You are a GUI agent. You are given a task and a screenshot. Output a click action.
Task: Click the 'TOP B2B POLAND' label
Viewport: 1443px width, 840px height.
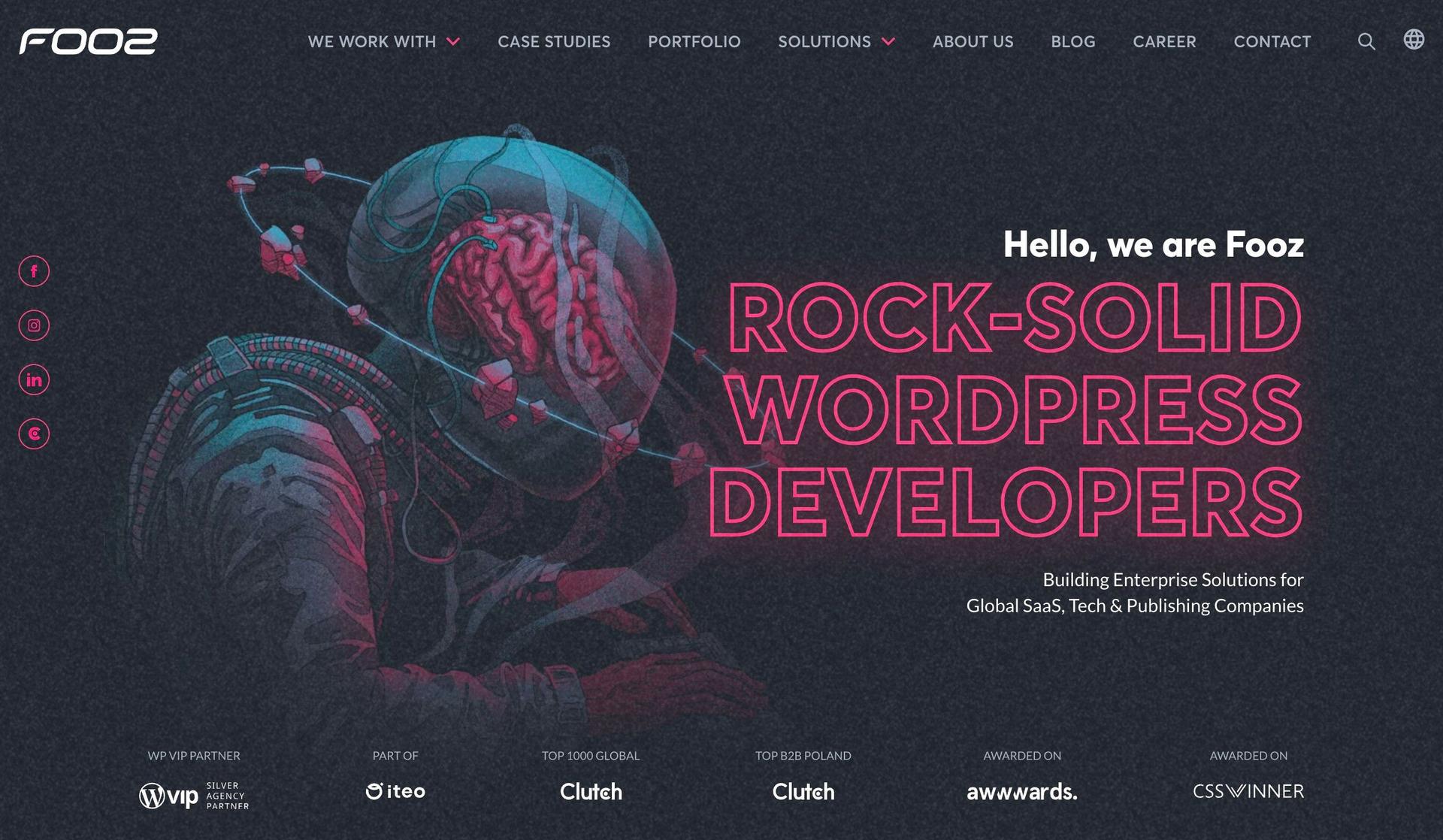point(803,756)
